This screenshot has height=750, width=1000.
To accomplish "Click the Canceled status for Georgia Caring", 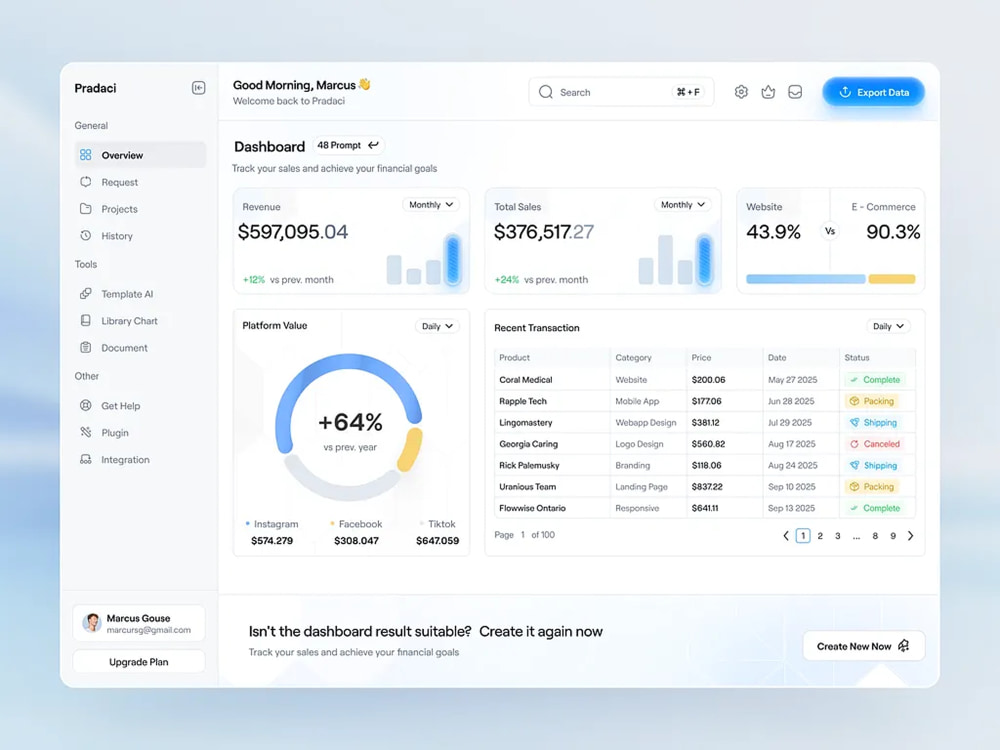I will tap(874, 444).
